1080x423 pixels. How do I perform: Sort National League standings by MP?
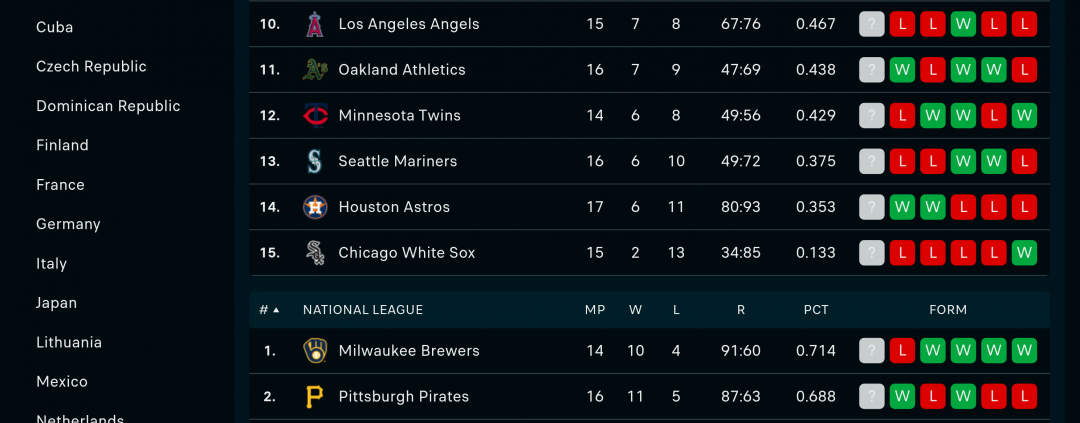pos(595,310)
